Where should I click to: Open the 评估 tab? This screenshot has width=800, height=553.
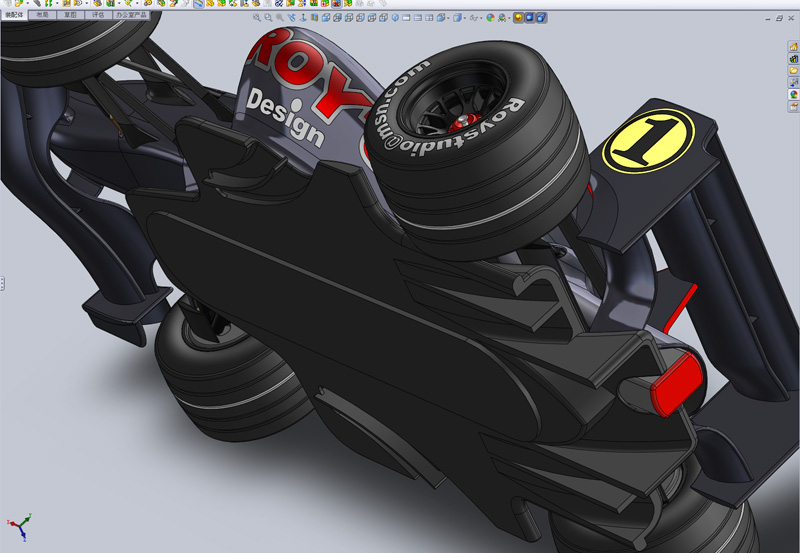98,15
